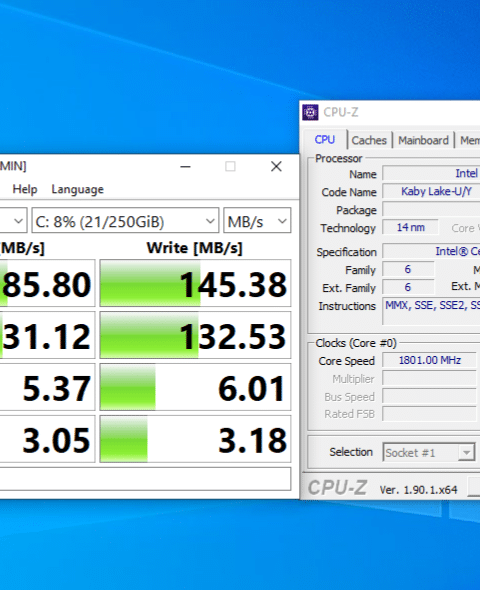
Task: Click the read result 31.12
Action: 47,335
